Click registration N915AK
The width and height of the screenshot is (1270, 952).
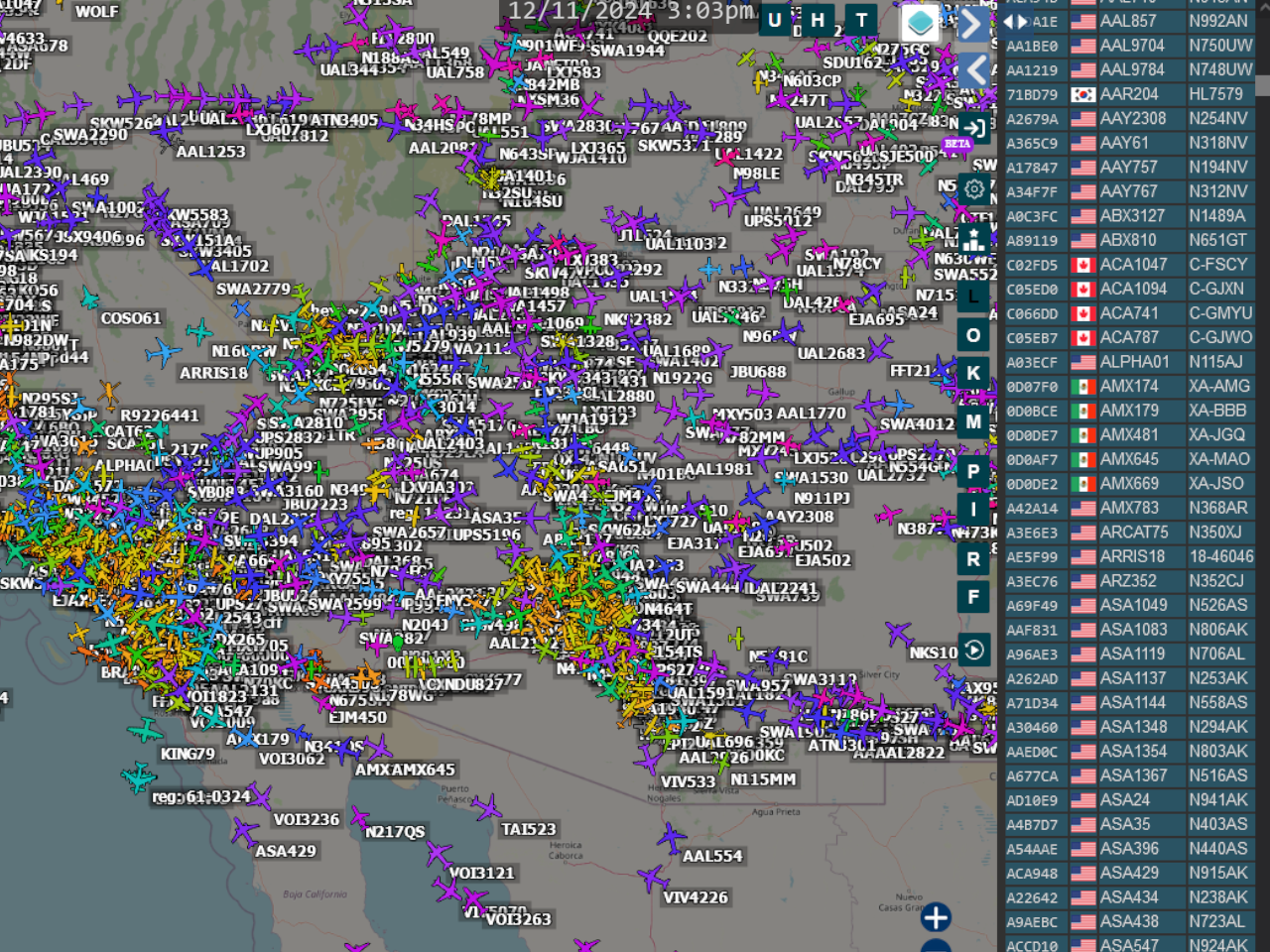(x=1218, y=873)
